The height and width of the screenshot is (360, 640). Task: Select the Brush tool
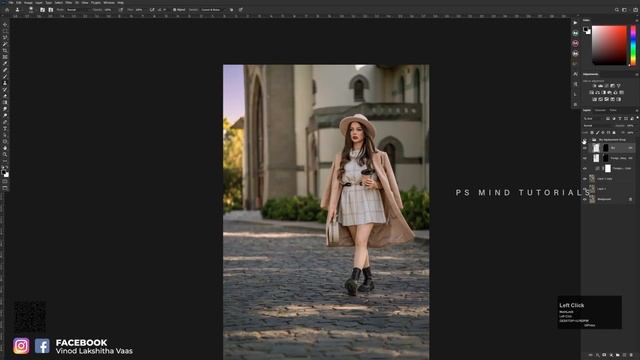pyautogui.click(x=5, y=76)
